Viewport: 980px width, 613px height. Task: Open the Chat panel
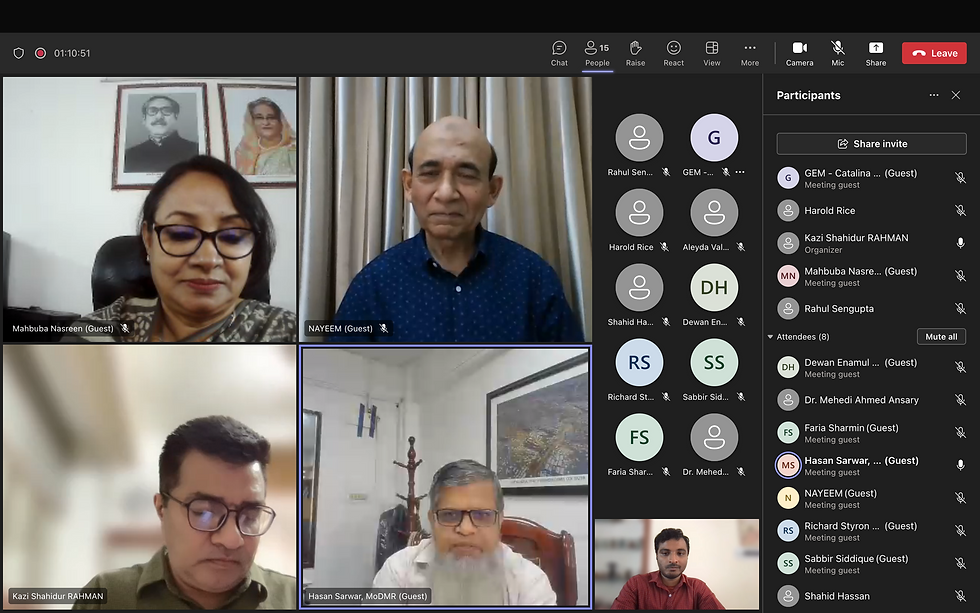tap(559, 54)
